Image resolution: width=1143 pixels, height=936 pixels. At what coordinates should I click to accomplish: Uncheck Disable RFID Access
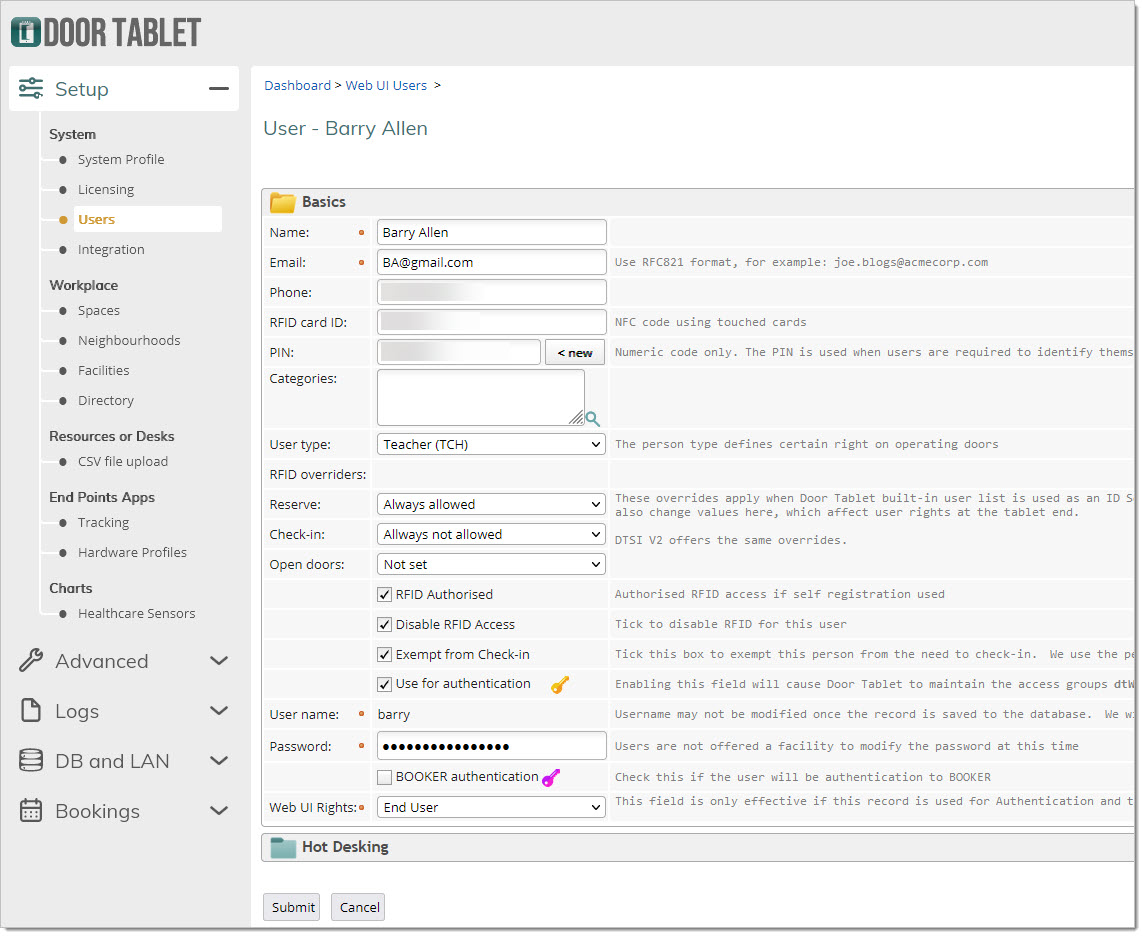[x=384, y=625]
